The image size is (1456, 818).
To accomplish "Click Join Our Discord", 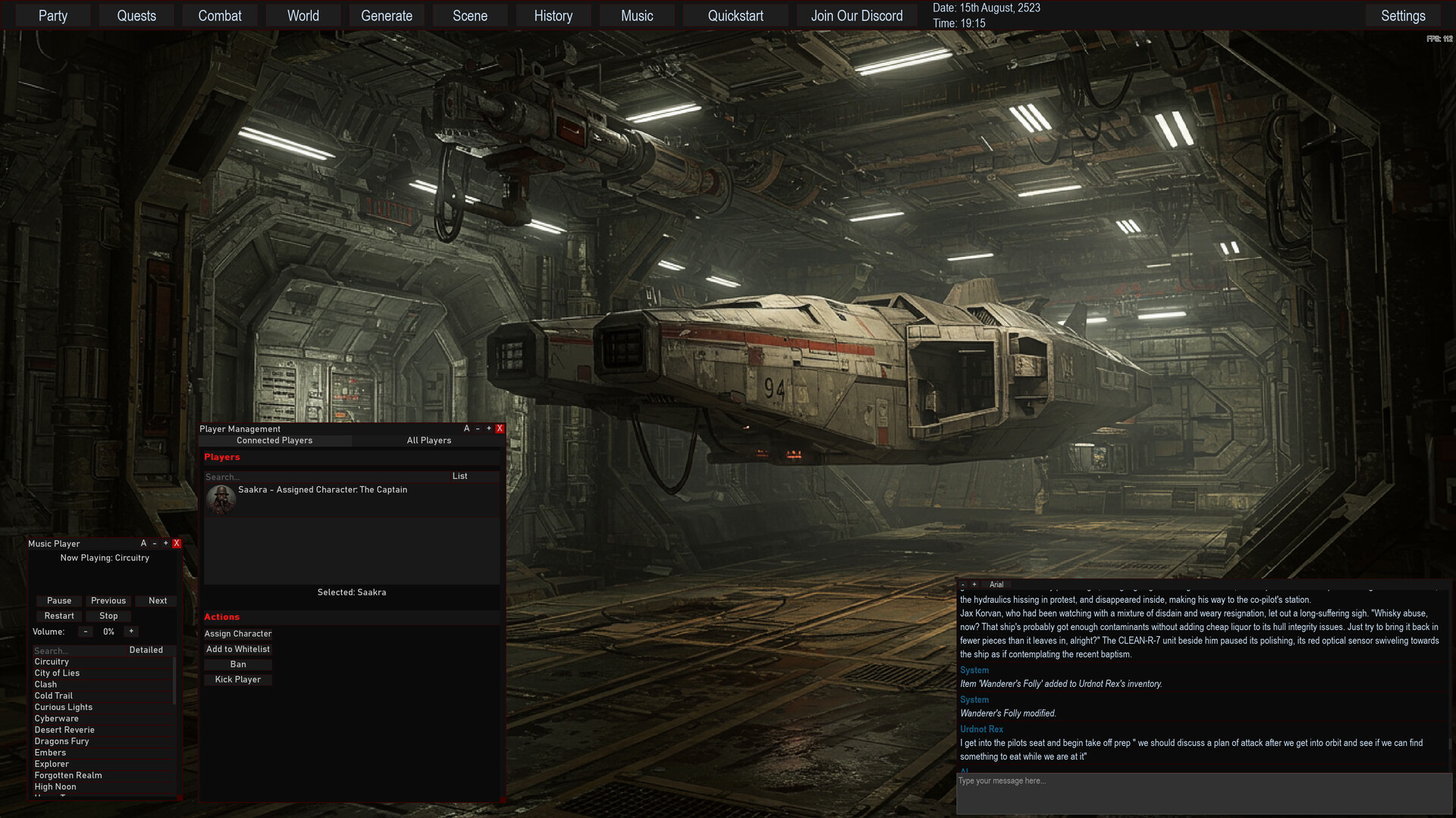I will (x=856, y=15).
